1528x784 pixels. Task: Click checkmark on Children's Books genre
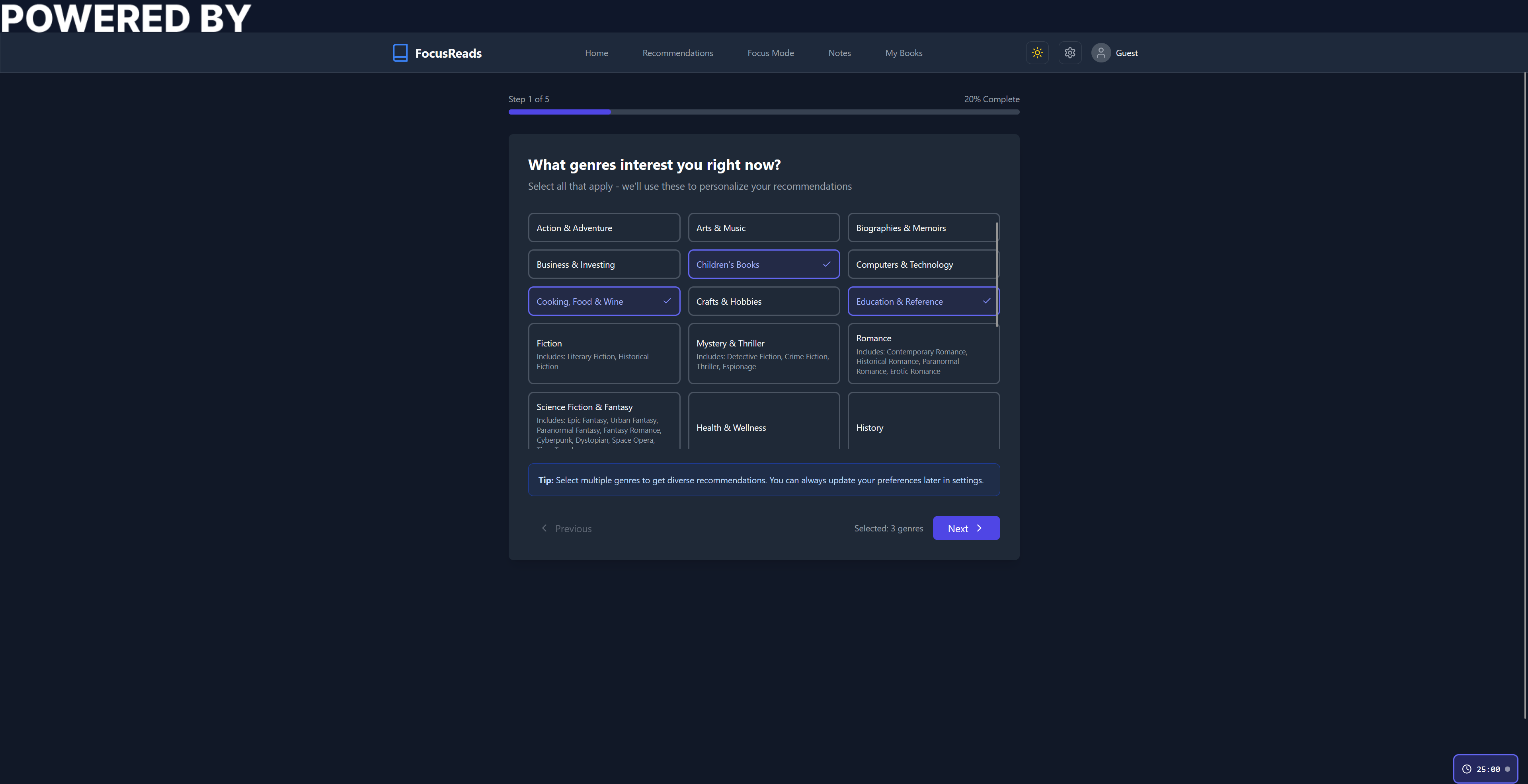pos(826,264)
